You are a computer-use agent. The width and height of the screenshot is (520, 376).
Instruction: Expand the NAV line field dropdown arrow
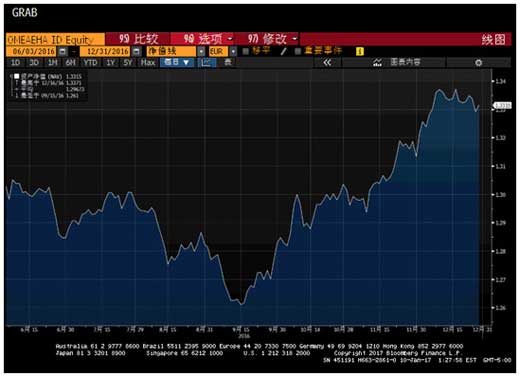[201, 51]
